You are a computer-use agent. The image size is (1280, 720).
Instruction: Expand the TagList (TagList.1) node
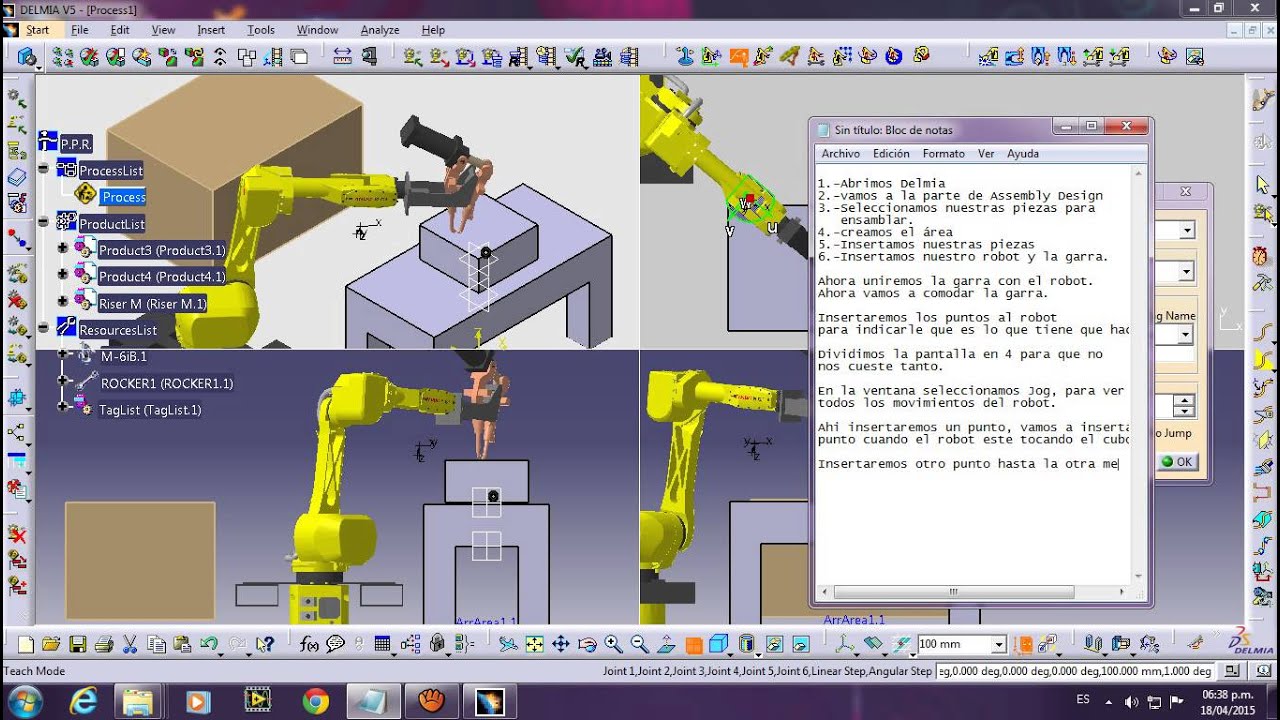point(63,408)
